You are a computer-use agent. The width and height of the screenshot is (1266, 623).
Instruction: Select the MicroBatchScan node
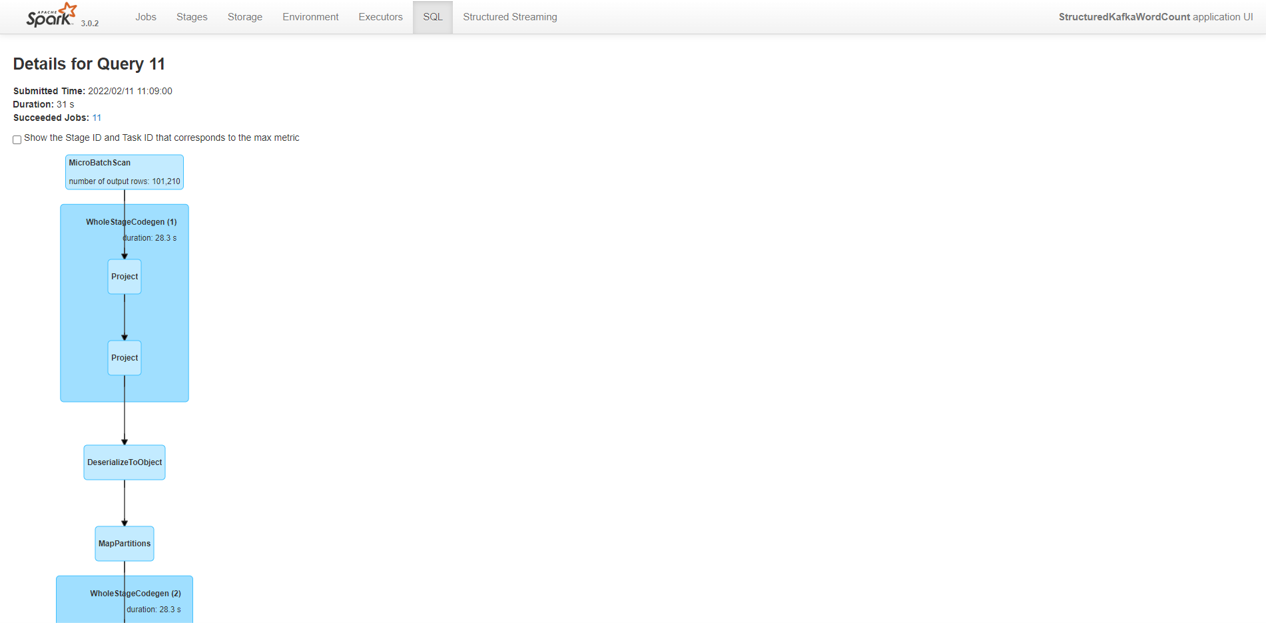point(124,171)
